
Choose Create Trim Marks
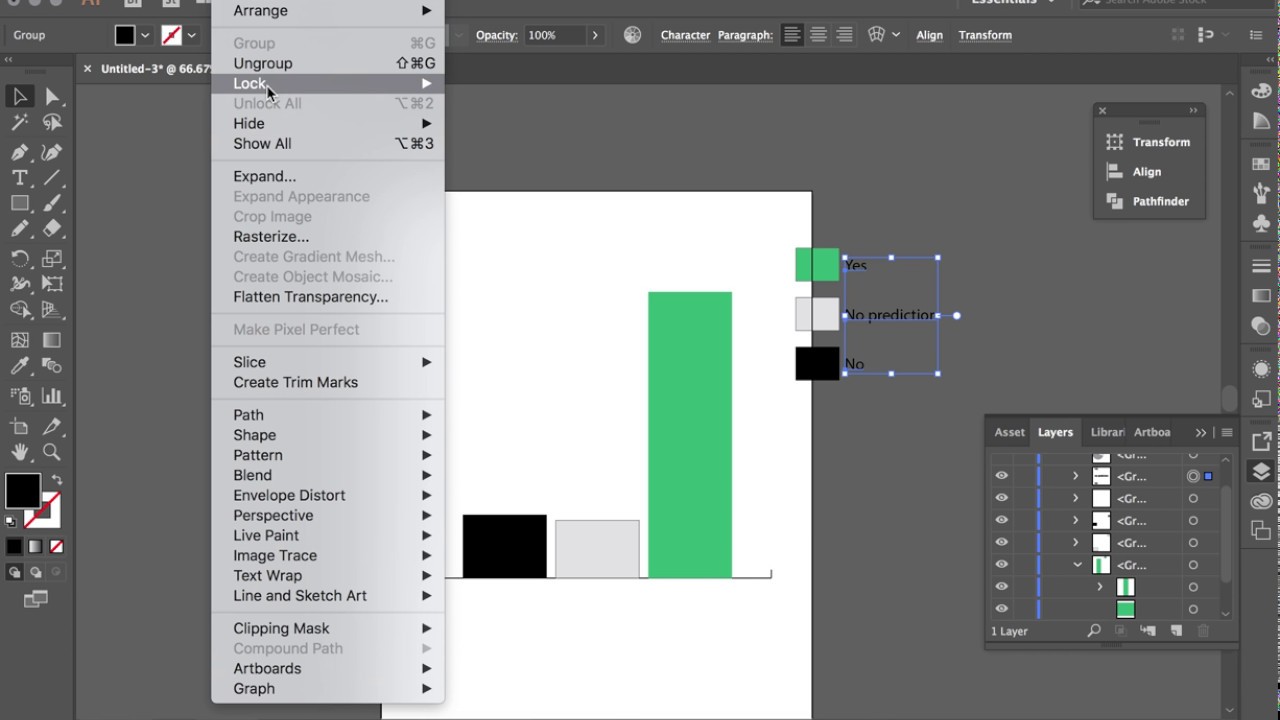[x=328, y=382]
